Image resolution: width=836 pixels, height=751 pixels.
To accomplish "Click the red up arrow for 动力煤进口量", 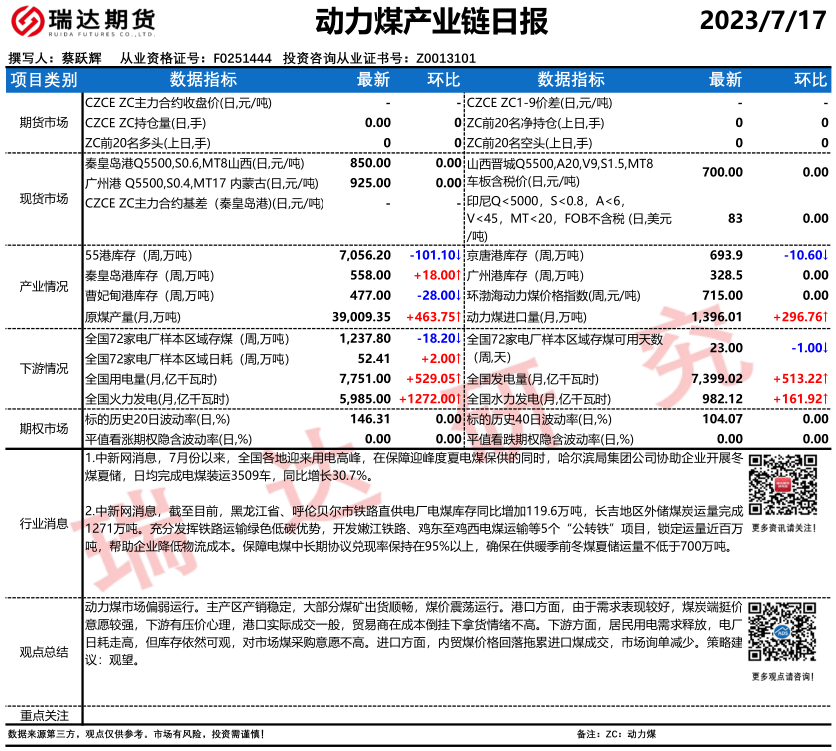I will [826, 316].
